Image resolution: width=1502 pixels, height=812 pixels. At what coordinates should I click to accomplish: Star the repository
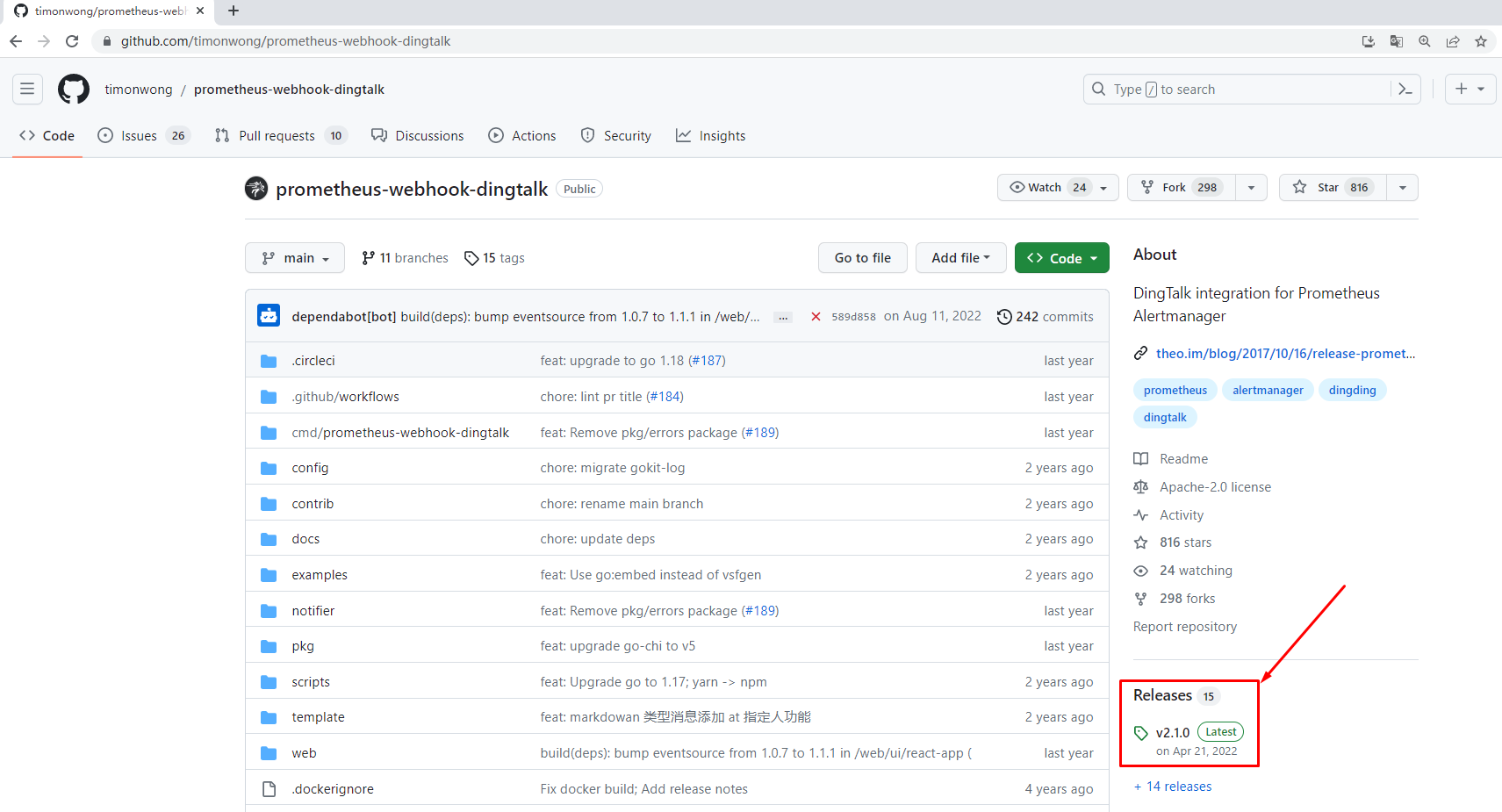click(1333, 188)
